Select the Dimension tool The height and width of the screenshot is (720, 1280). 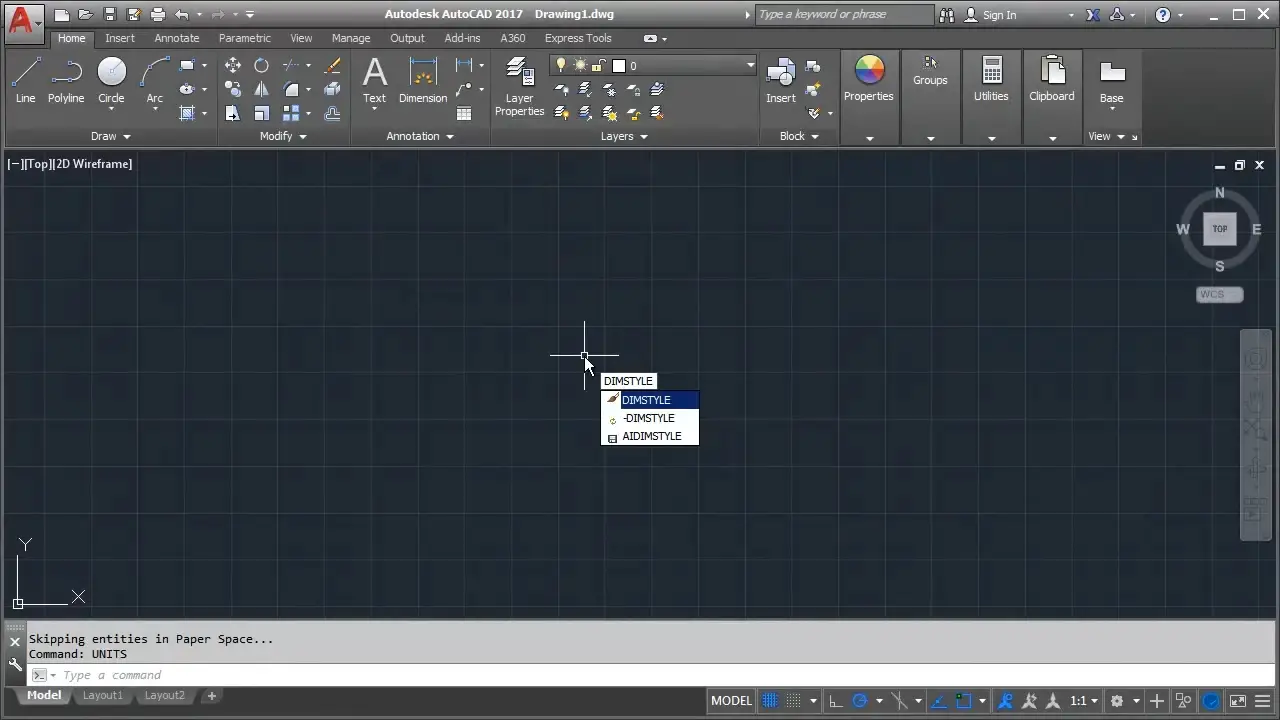pos(423,80)
